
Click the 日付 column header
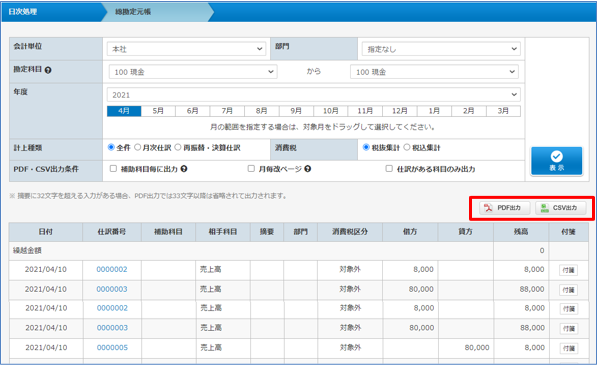pos(46,232)
